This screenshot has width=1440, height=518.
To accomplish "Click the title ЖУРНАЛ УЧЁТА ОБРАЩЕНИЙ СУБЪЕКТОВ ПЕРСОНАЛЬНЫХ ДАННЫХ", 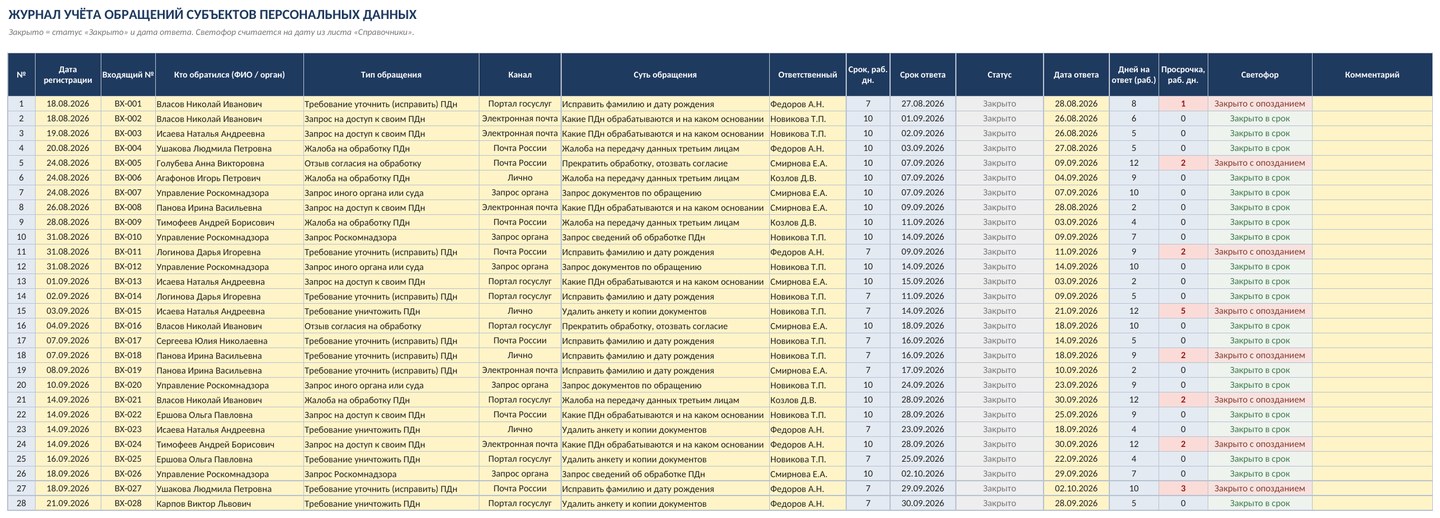I will pos(213,15).
